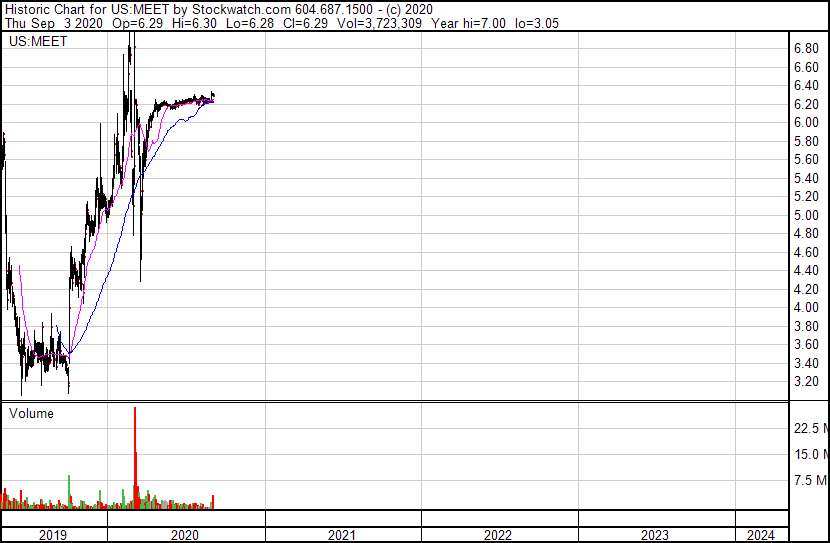Screen dimensions: 830x543
Task: Select the 2019 year label
Action: pyautogui.click(x=52, y=535)
